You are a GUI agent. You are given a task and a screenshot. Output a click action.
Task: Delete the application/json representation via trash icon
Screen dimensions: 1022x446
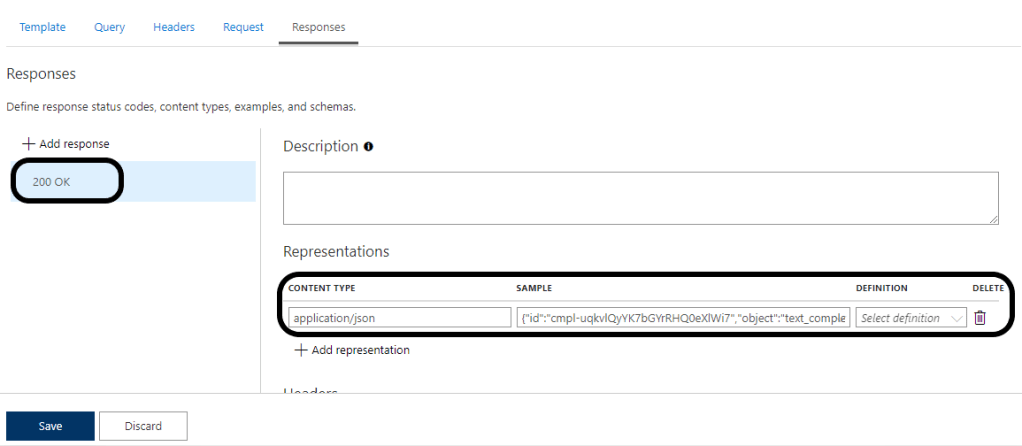coord(980,318)
